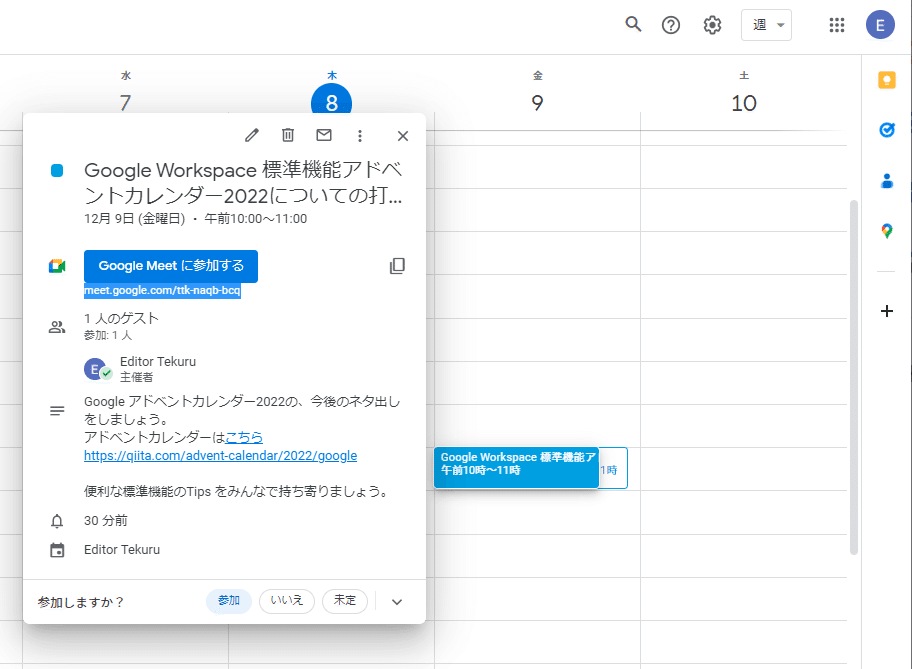Select 参加 to accept the invitation
The height and width of the screenshot is (669, 912).
(228, 601)
